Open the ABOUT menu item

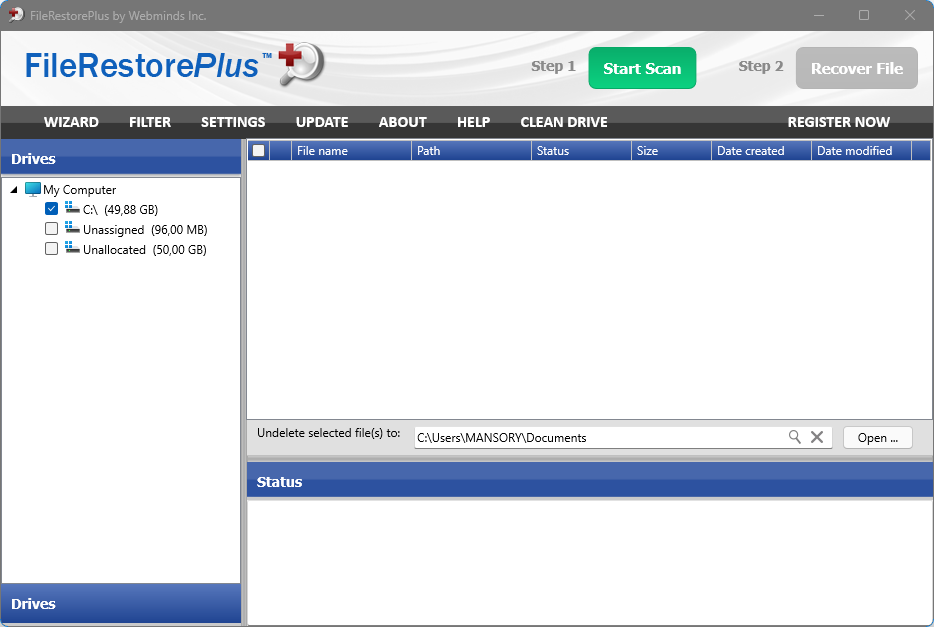pos(403,122)
